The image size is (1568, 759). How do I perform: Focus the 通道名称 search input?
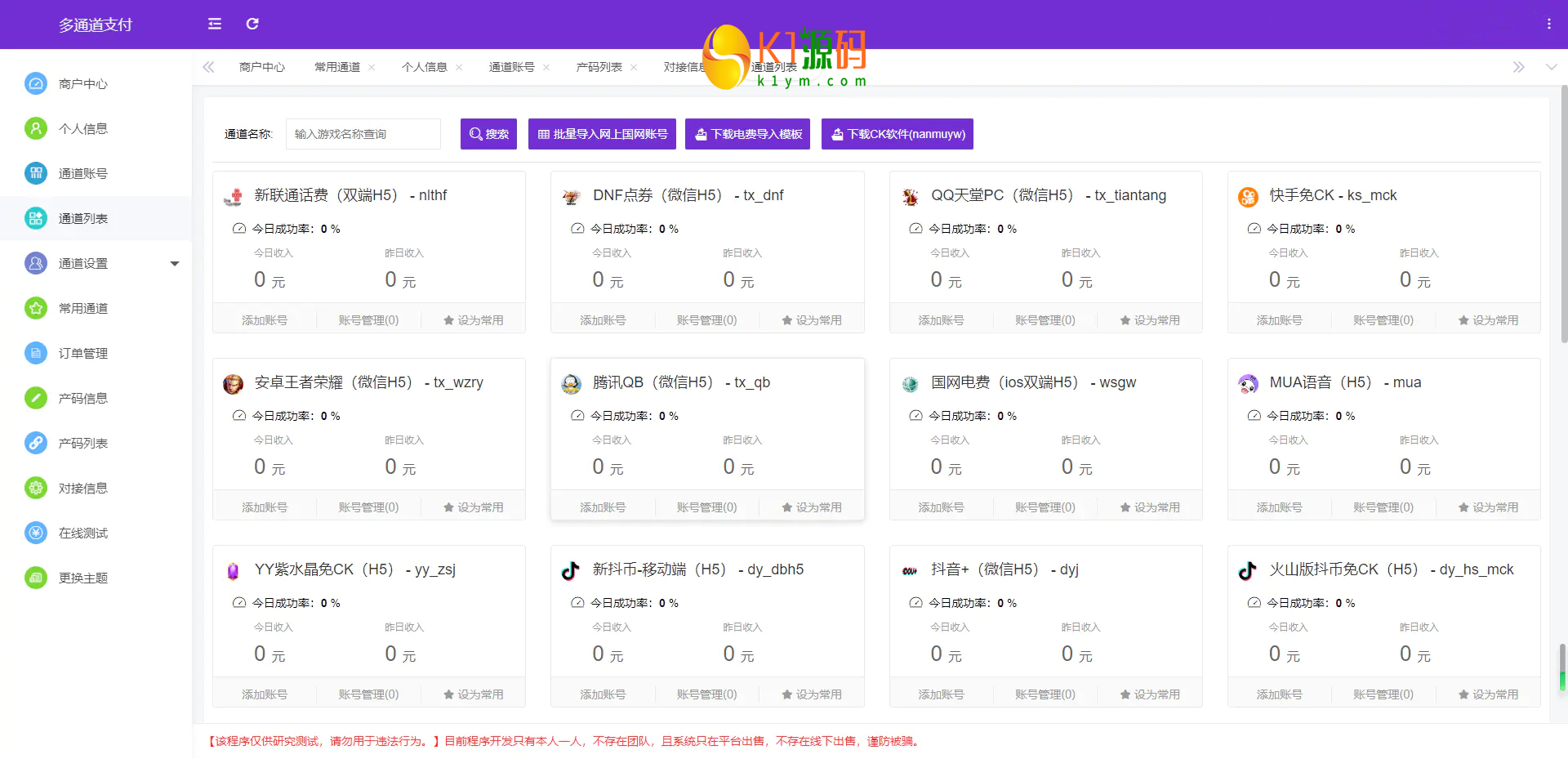click(x=363, y=134)
